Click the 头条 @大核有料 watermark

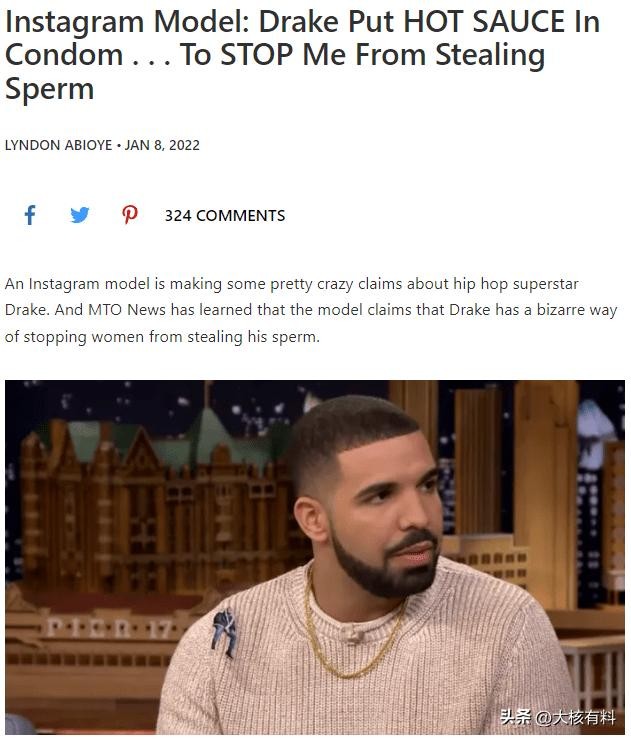click(x=558, y=718)
